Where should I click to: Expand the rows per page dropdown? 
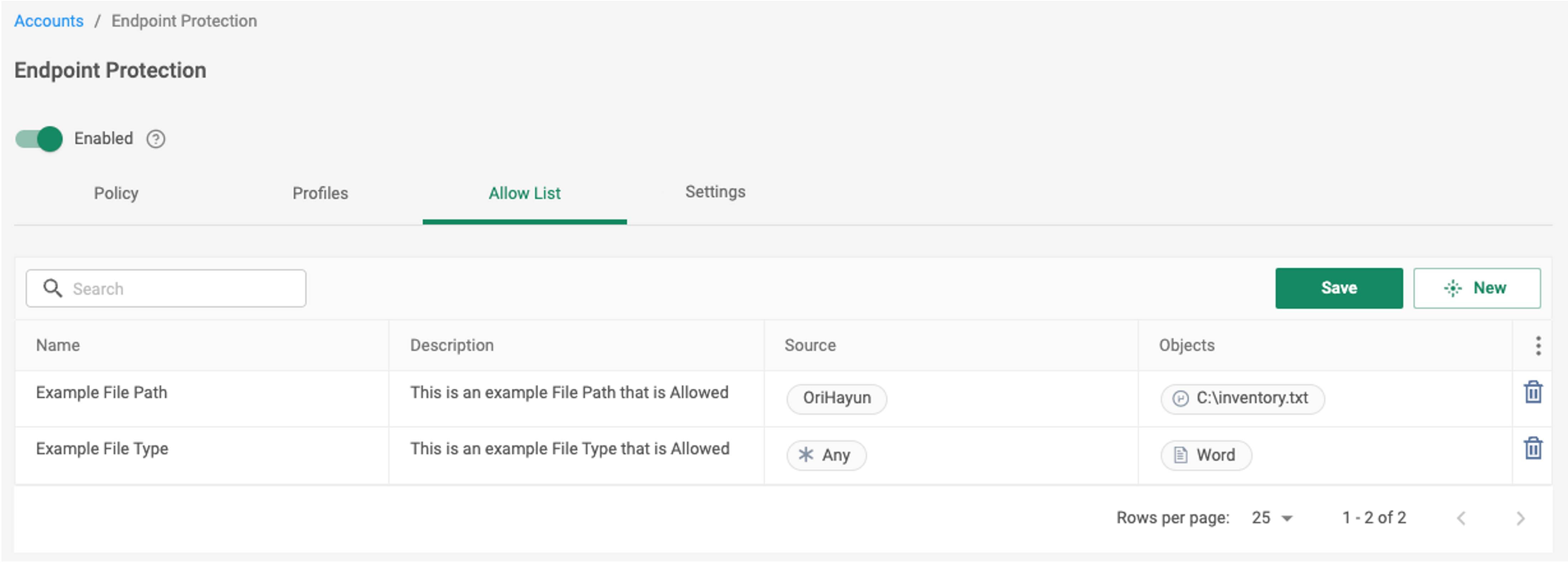click(1272, 518)
